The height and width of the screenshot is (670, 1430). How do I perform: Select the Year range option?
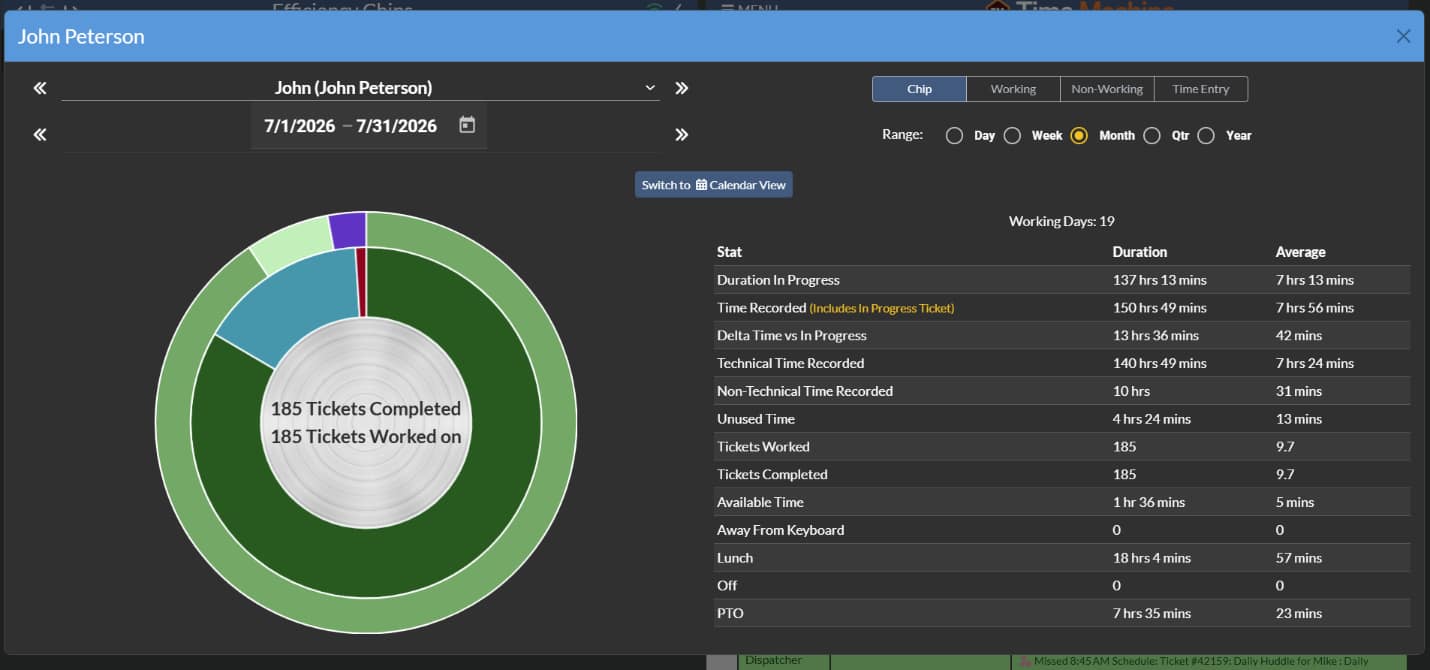point(1206,136)
